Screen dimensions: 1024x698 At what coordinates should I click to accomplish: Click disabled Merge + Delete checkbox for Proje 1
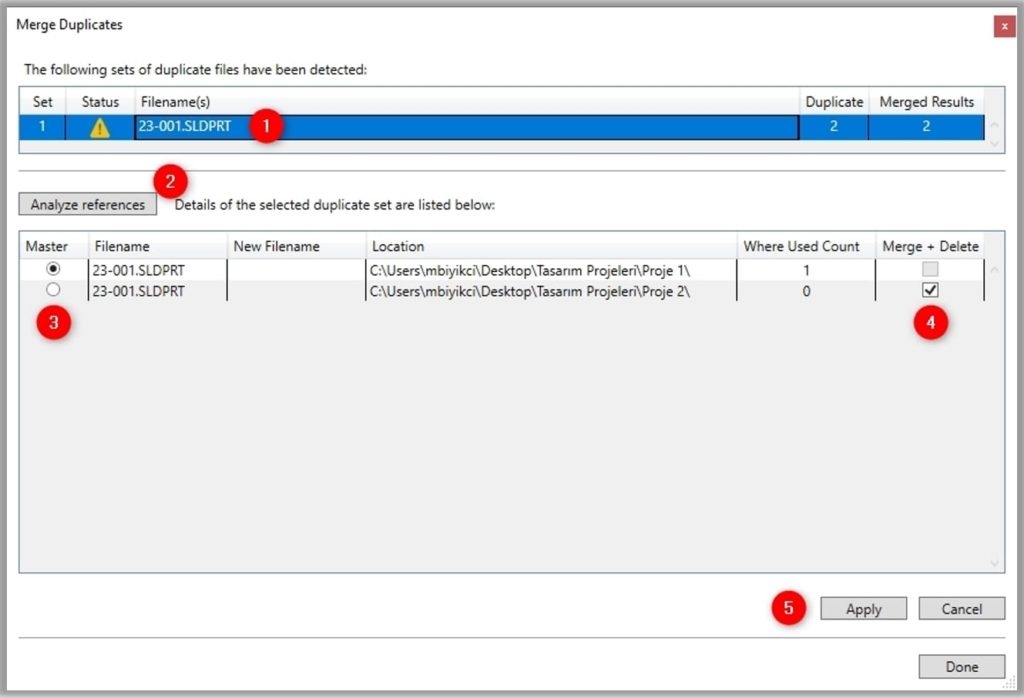931,270
